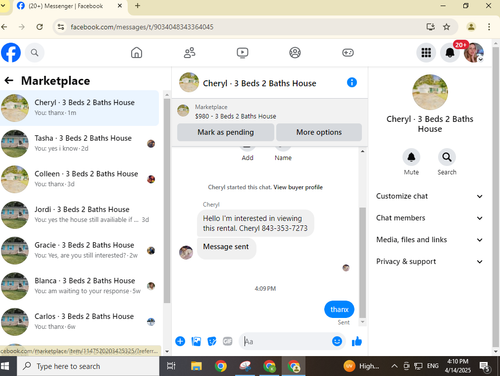Open Facebook home via logo
This screenshot has width=500, height=376.
point(11,53)
